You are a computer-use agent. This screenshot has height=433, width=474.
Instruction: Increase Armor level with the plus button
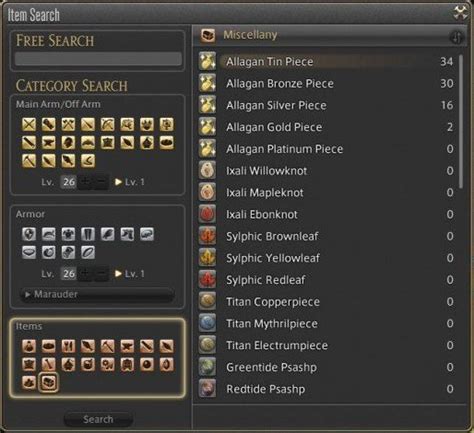pyautogui.click(x=85, y=274)
